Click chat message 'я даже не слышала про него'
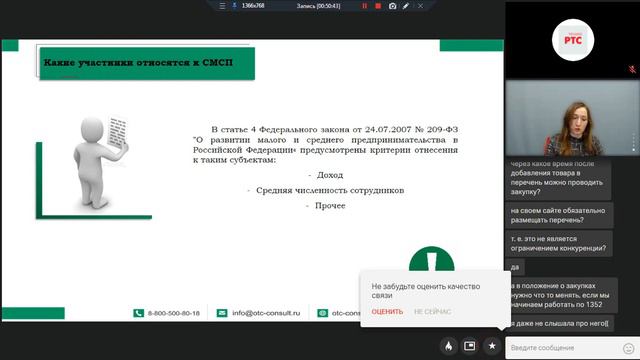 click(x=560, y=323)
